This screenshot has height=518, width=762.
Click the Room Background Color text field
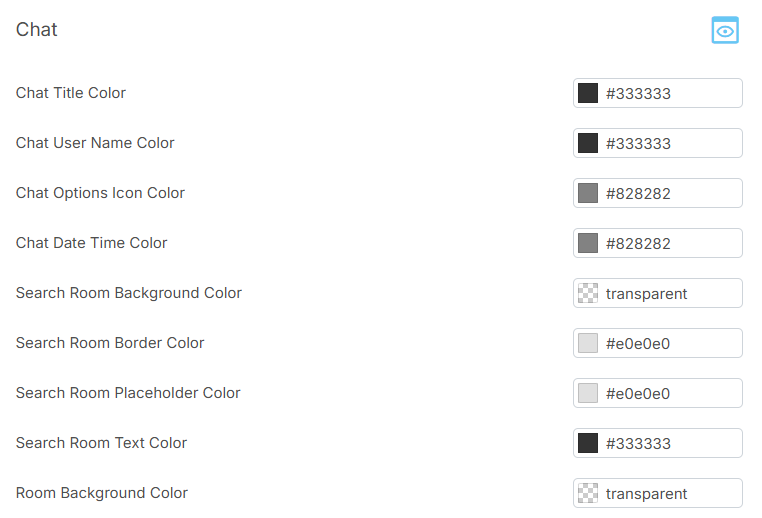(x=670, y=493)
